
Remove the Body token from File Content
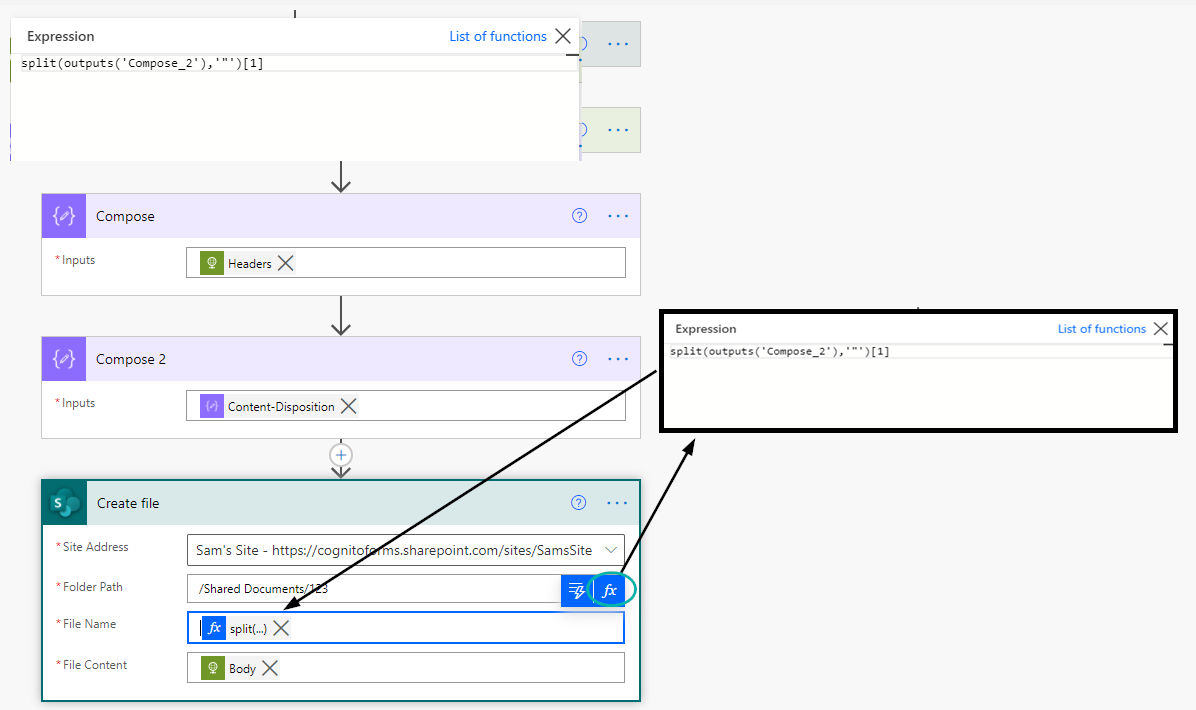(x=269, y=668)
